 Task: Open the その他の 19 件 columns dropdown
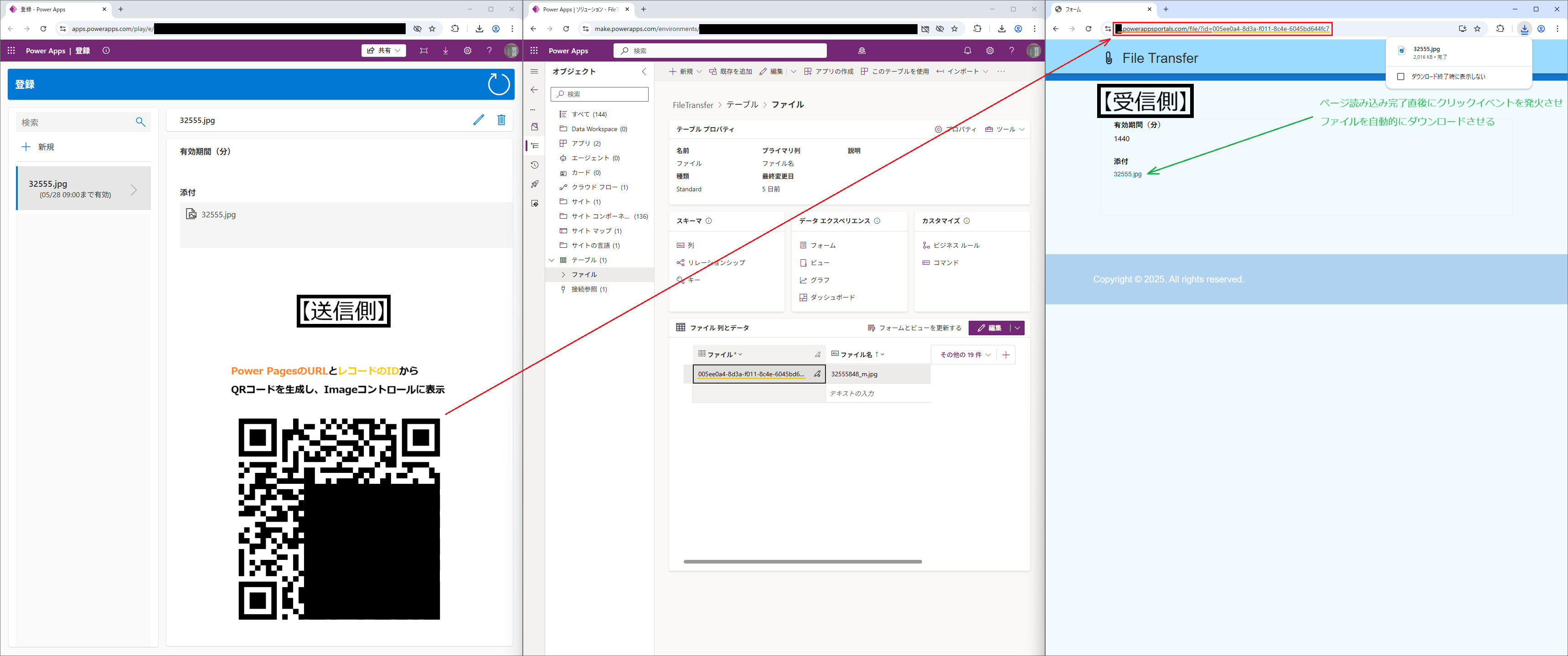click(965, 355)
